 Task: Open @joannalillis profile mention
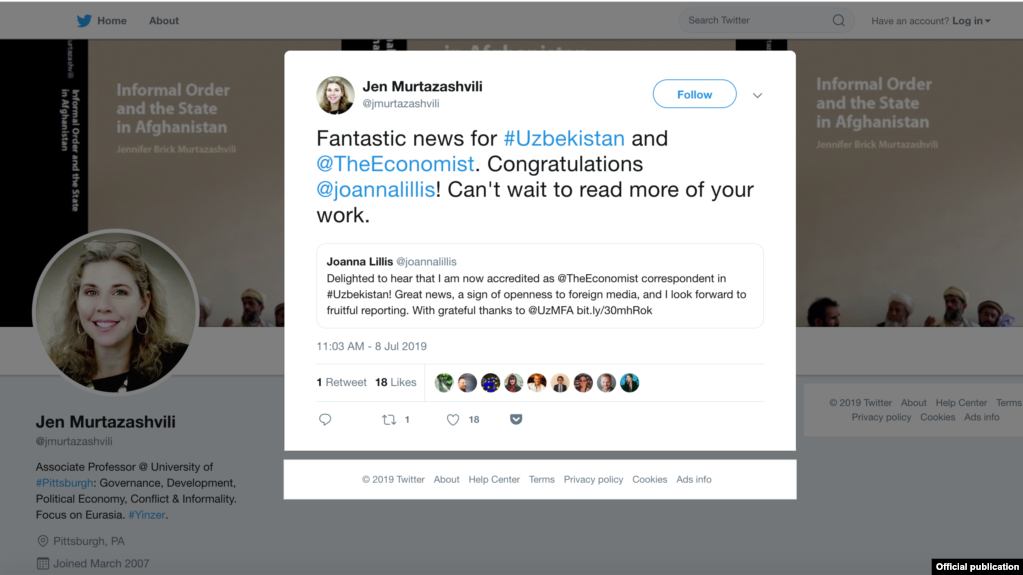376,189
